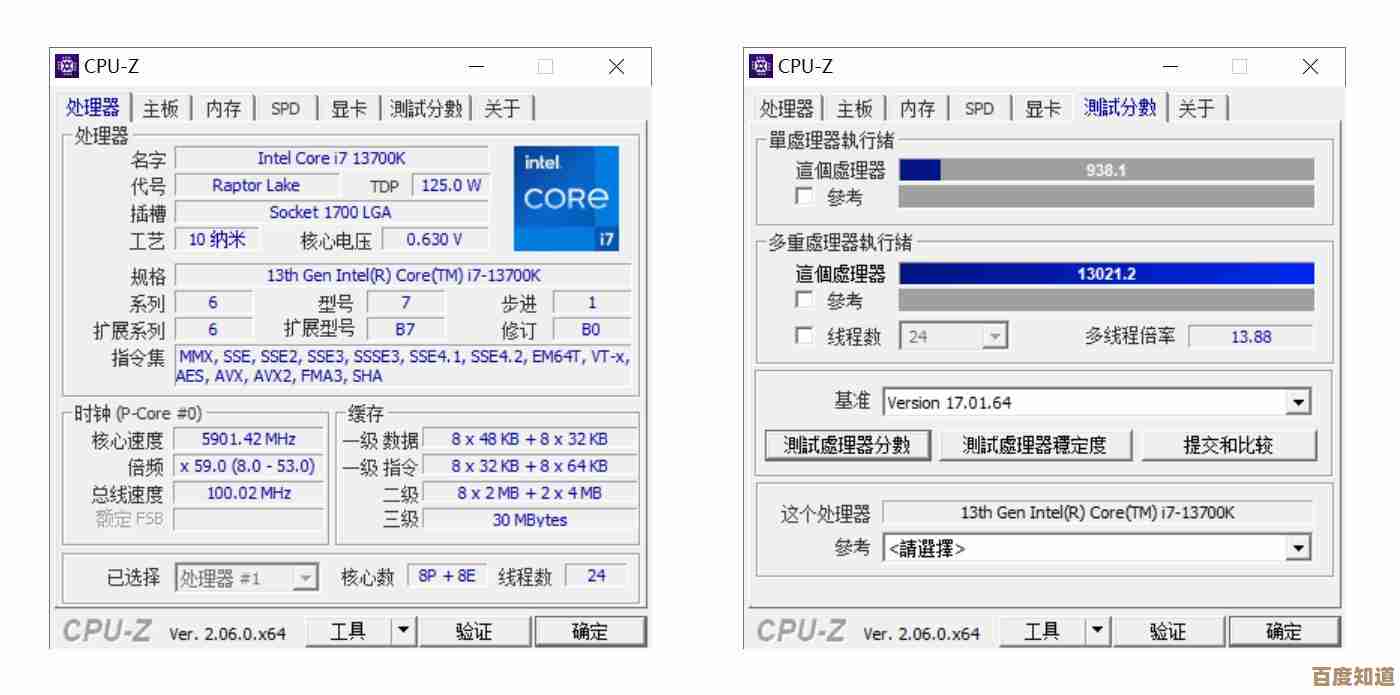Close the left CPU-Z window
This screenshot has width=1400, height=695.
coord(616,67)
